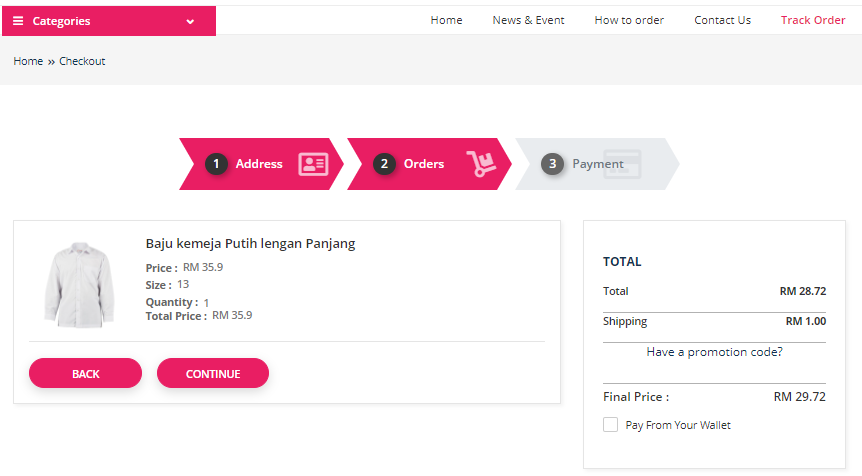Click the ID card icon in Address step
The height and width of the screenshot is (476, 862).
(x=313, y=164)
